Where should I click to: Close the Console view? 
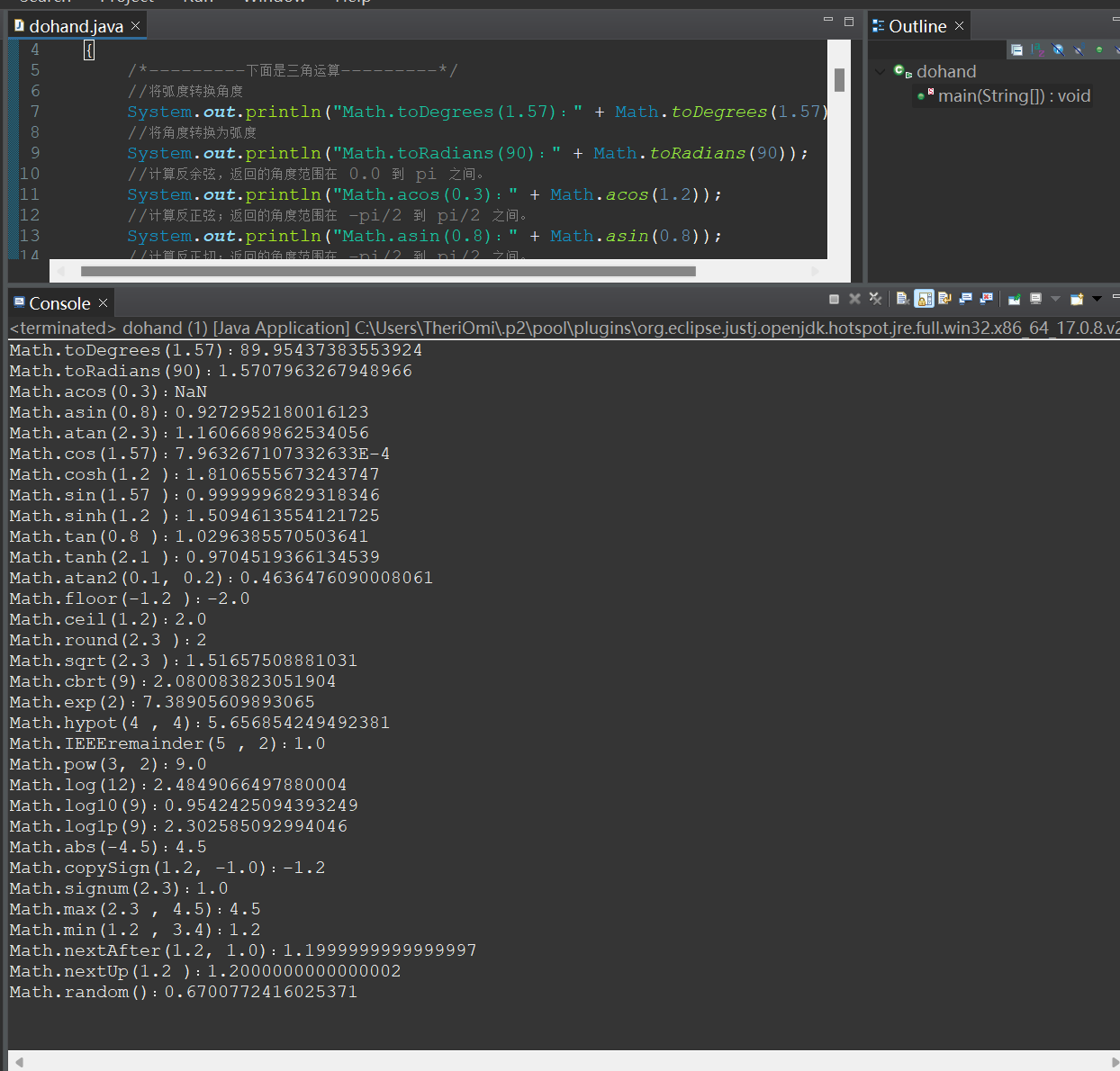104,303
